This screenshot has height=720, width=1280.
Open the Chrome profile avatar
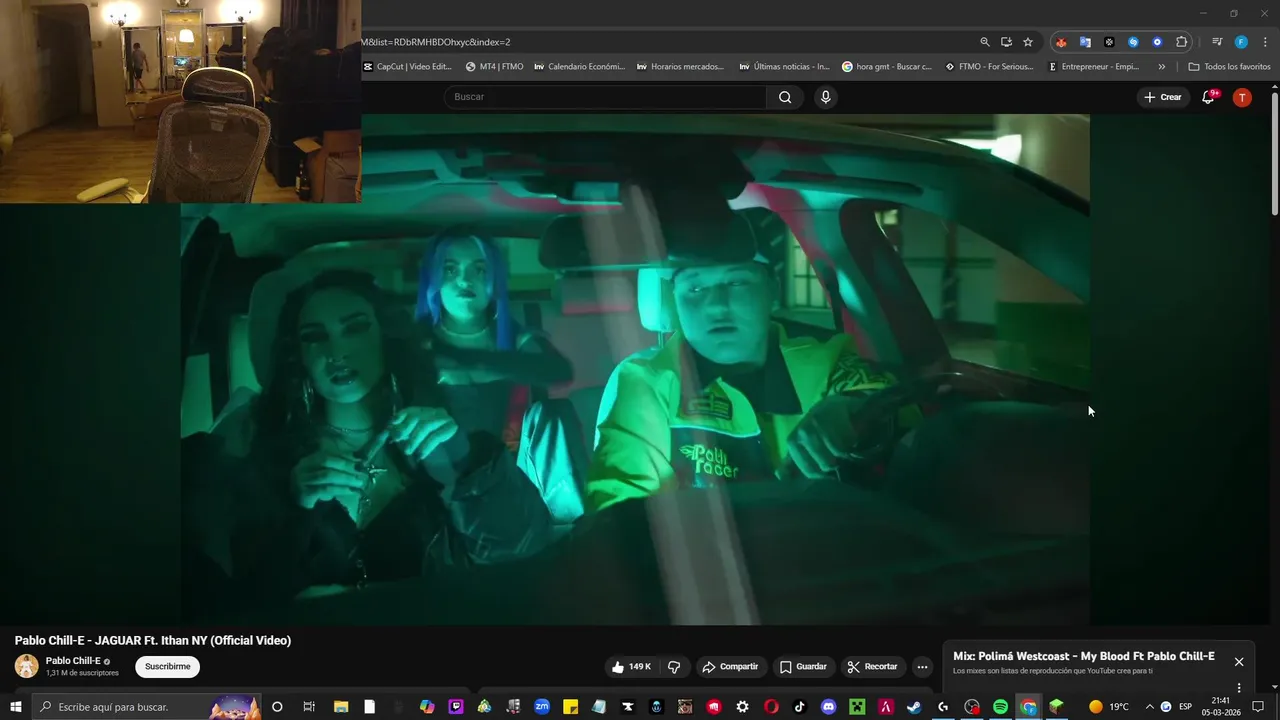point(1241,42)
